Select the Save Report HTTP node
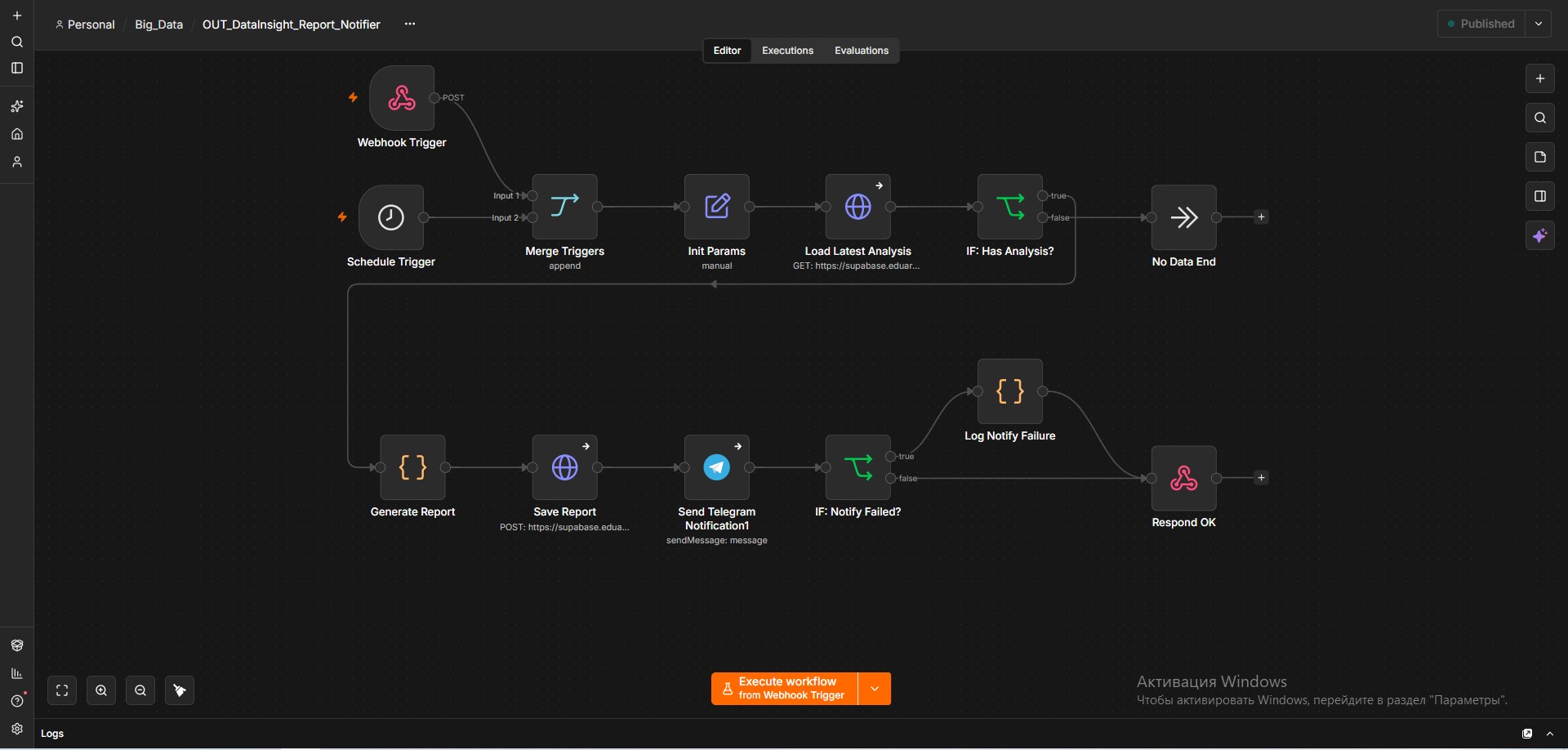Screen dimensions: 1568x750 pos(565,467)
